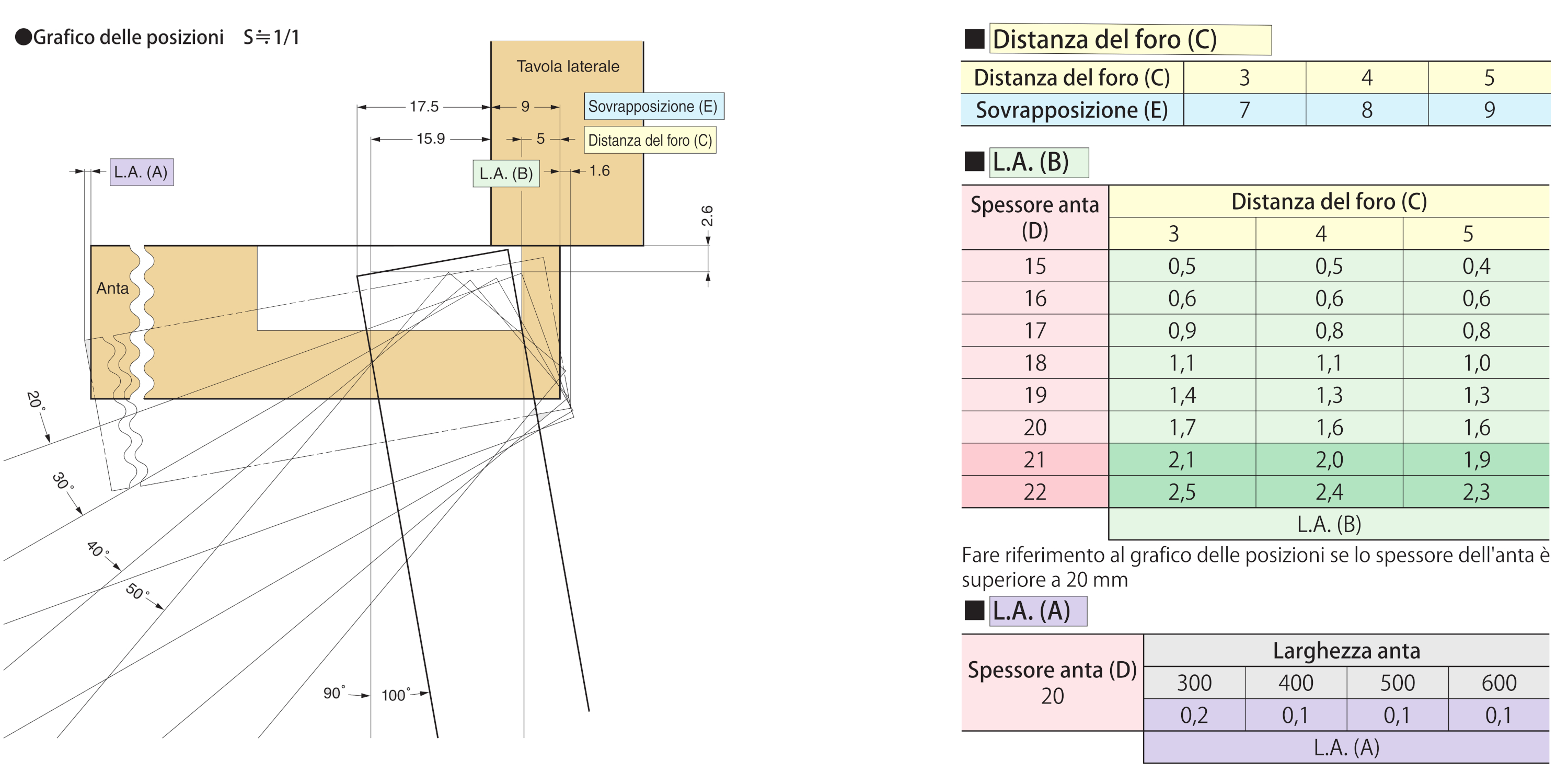1568x784 pixels.
Task: Click the black square beside L.A. (B) title
Action: [x=975, y=162]
